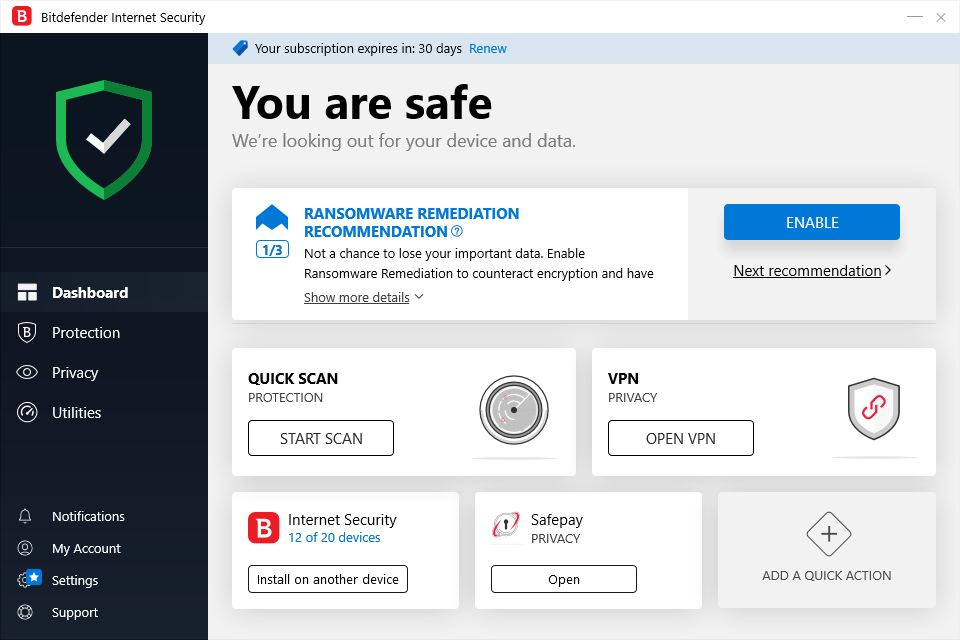The height and width of the screenshot is (640, 960).
Task: Click the plus icon to add quick action
Action: point(828,534)
